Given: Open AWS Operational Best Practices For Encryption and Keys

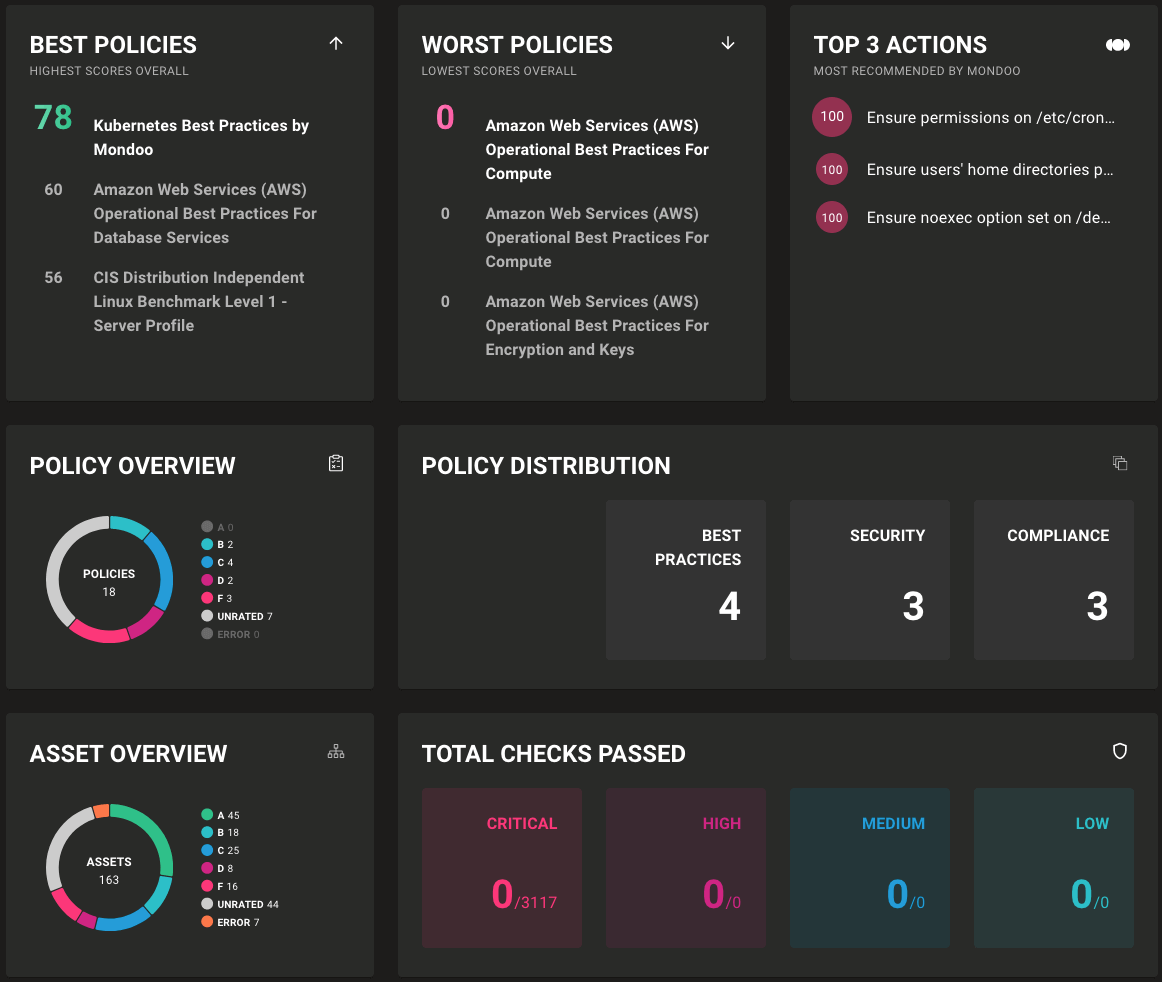Looking at the screenshot, I should click(x=596, y=325).
